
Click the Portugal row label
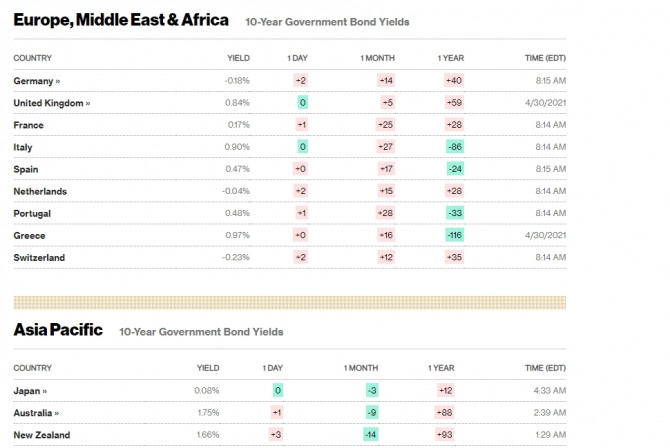(x=32, y=213)
